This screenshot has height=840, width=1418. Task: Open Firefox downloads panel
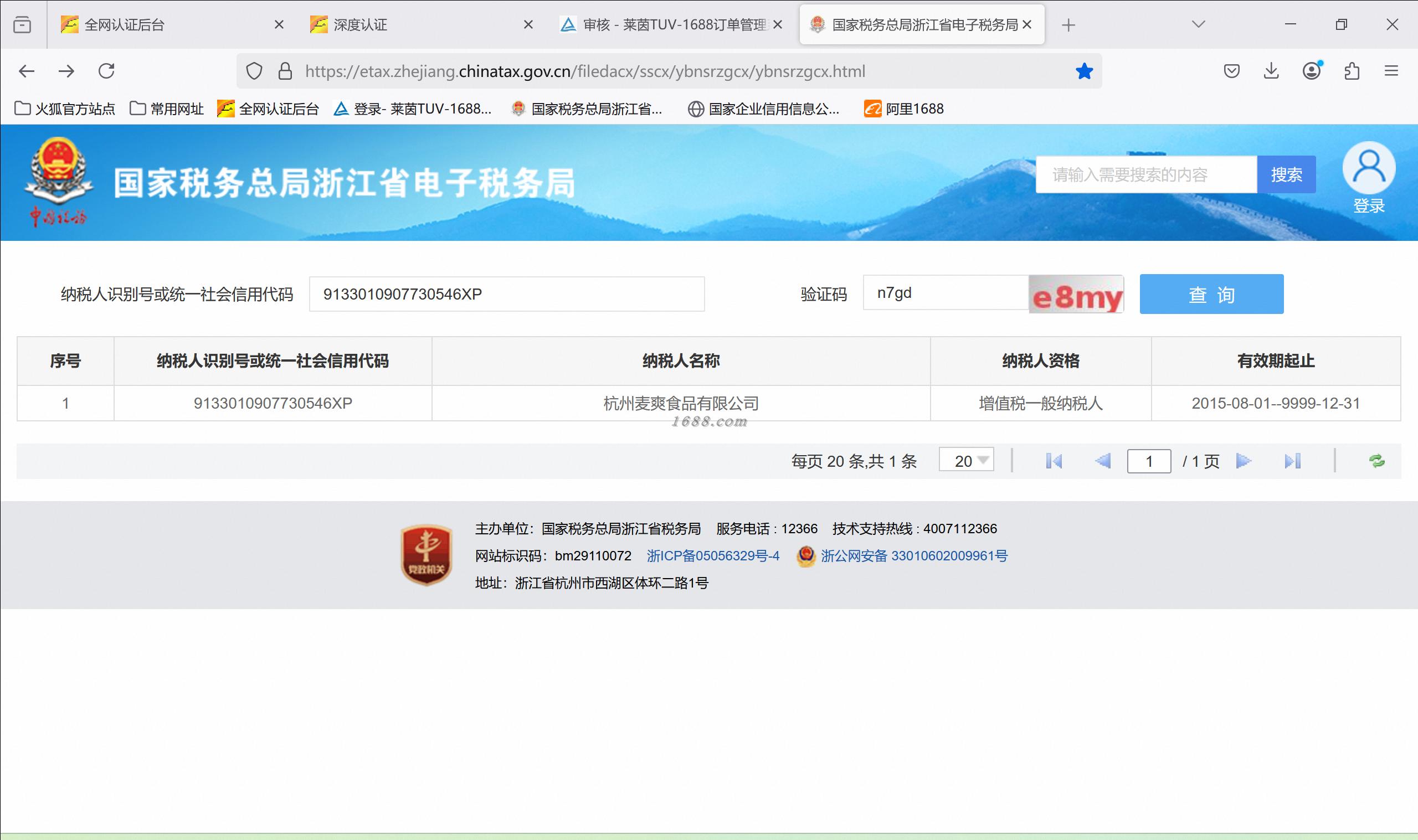point(1271,71)
